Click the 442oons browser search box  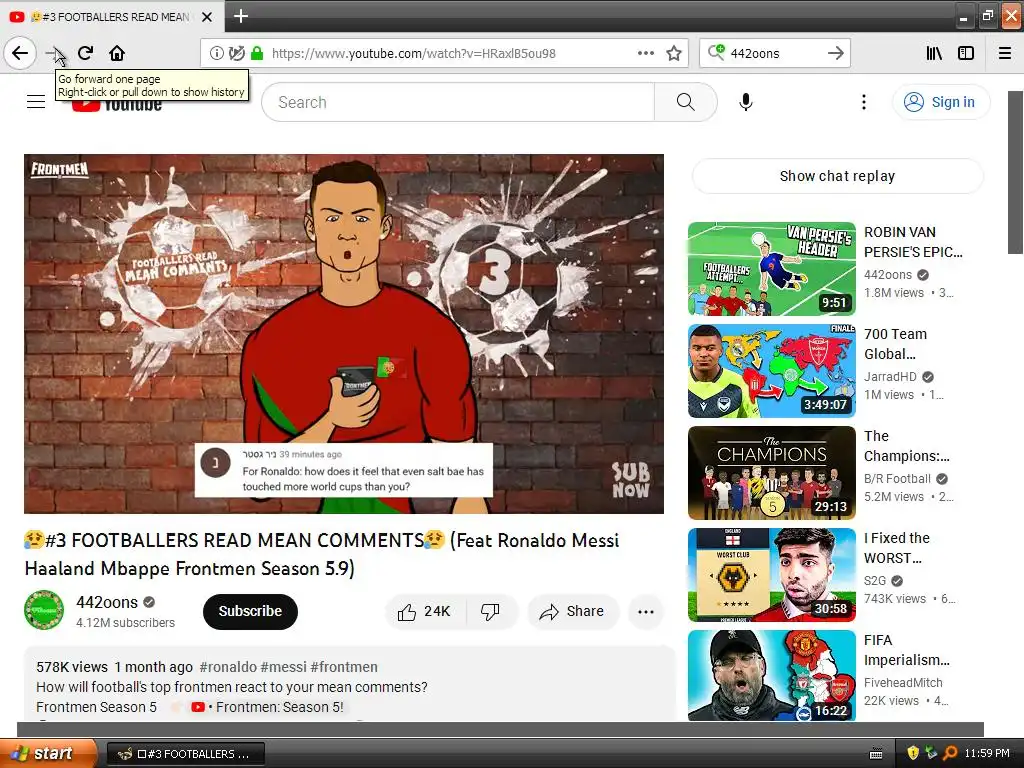(775, 53)
